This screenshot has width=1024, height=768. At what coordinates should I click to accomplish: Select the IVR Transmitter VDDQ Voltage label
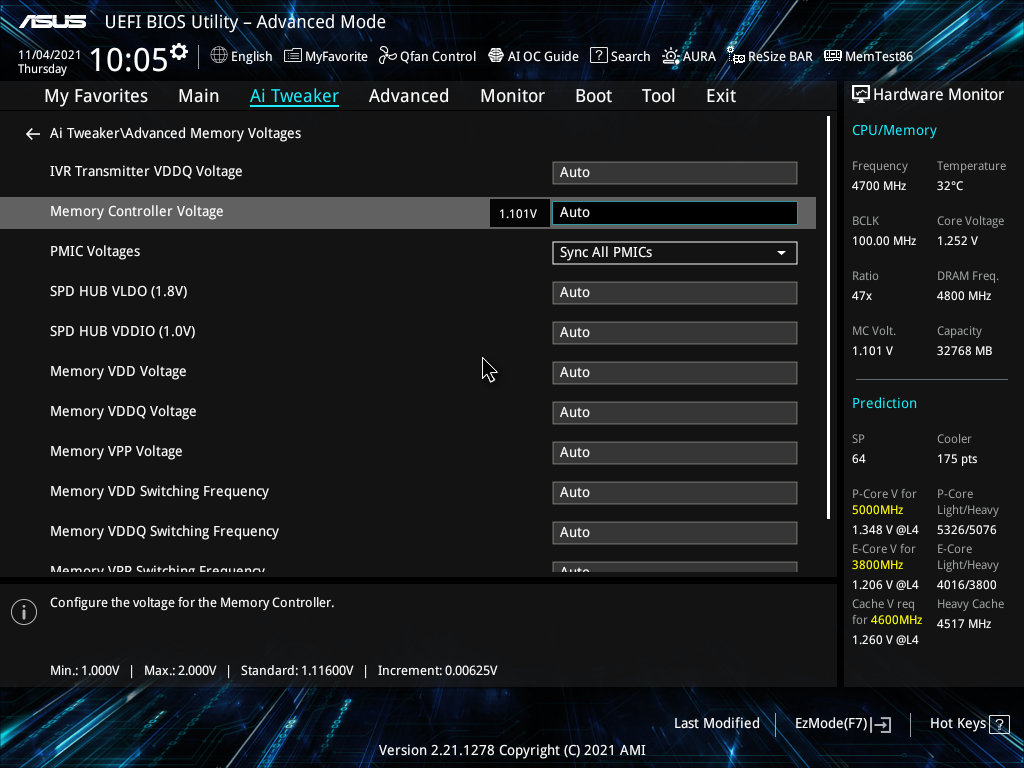[146, 171]
